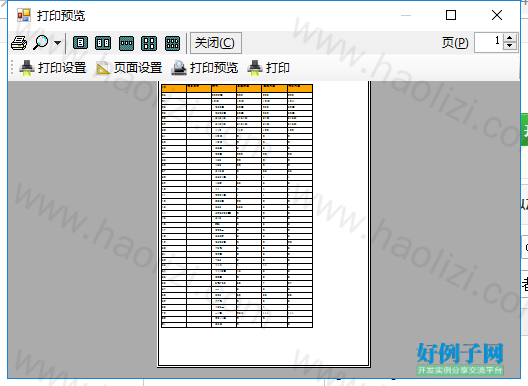Image resolution: width=528 pixels, height=386 pixels.
Task: Click the printer icon in preview toolbar
Action: 19,43
